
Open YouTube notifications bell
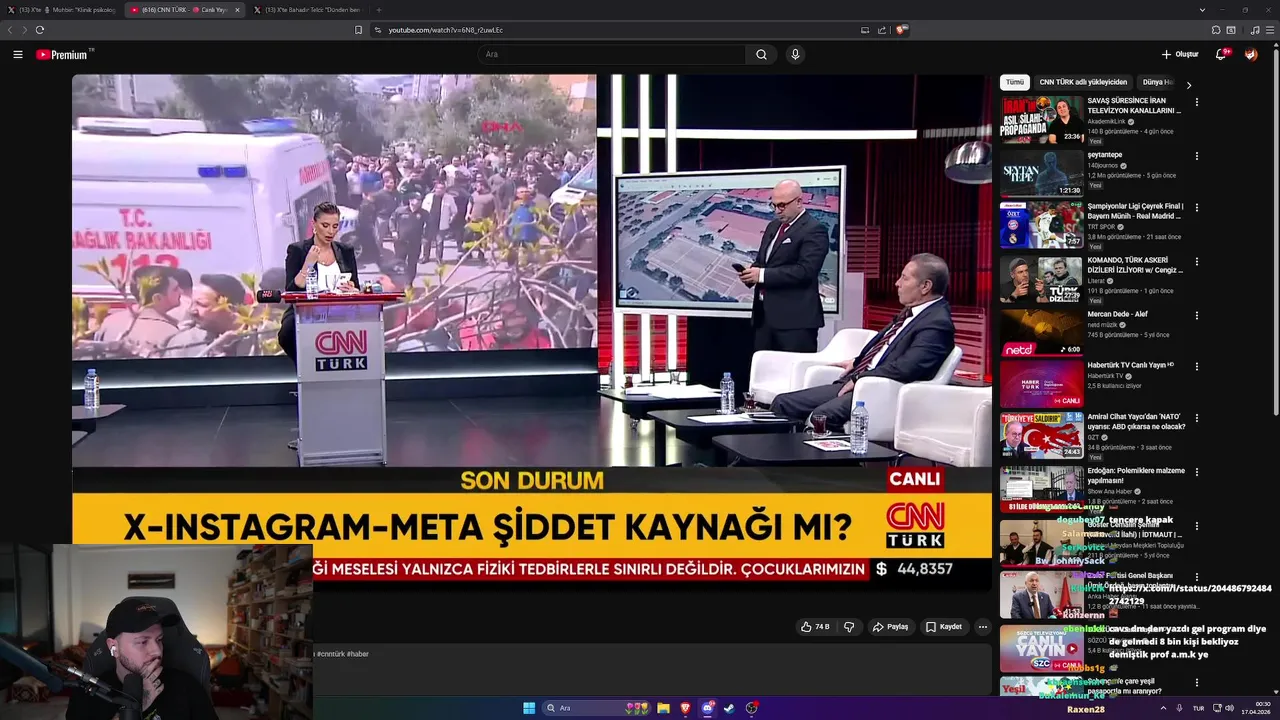point(1221,55)
